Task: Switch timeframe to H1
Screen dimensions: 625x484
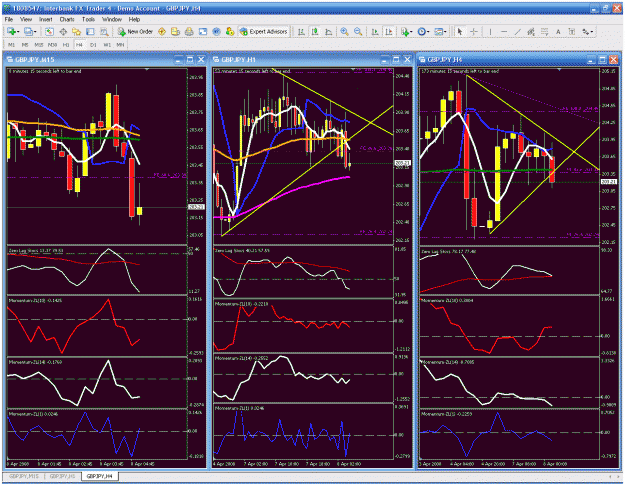Action: tap(66, 45)
